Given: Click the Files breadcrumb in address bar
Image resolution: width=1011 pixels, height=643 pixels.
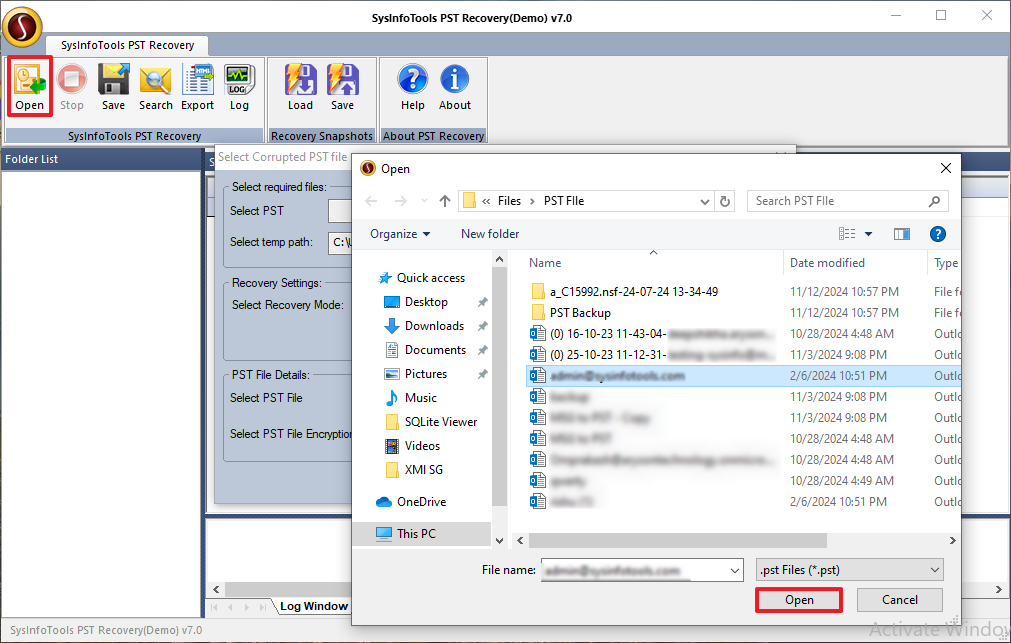Looking at the screenshot, I should (509, 201).
